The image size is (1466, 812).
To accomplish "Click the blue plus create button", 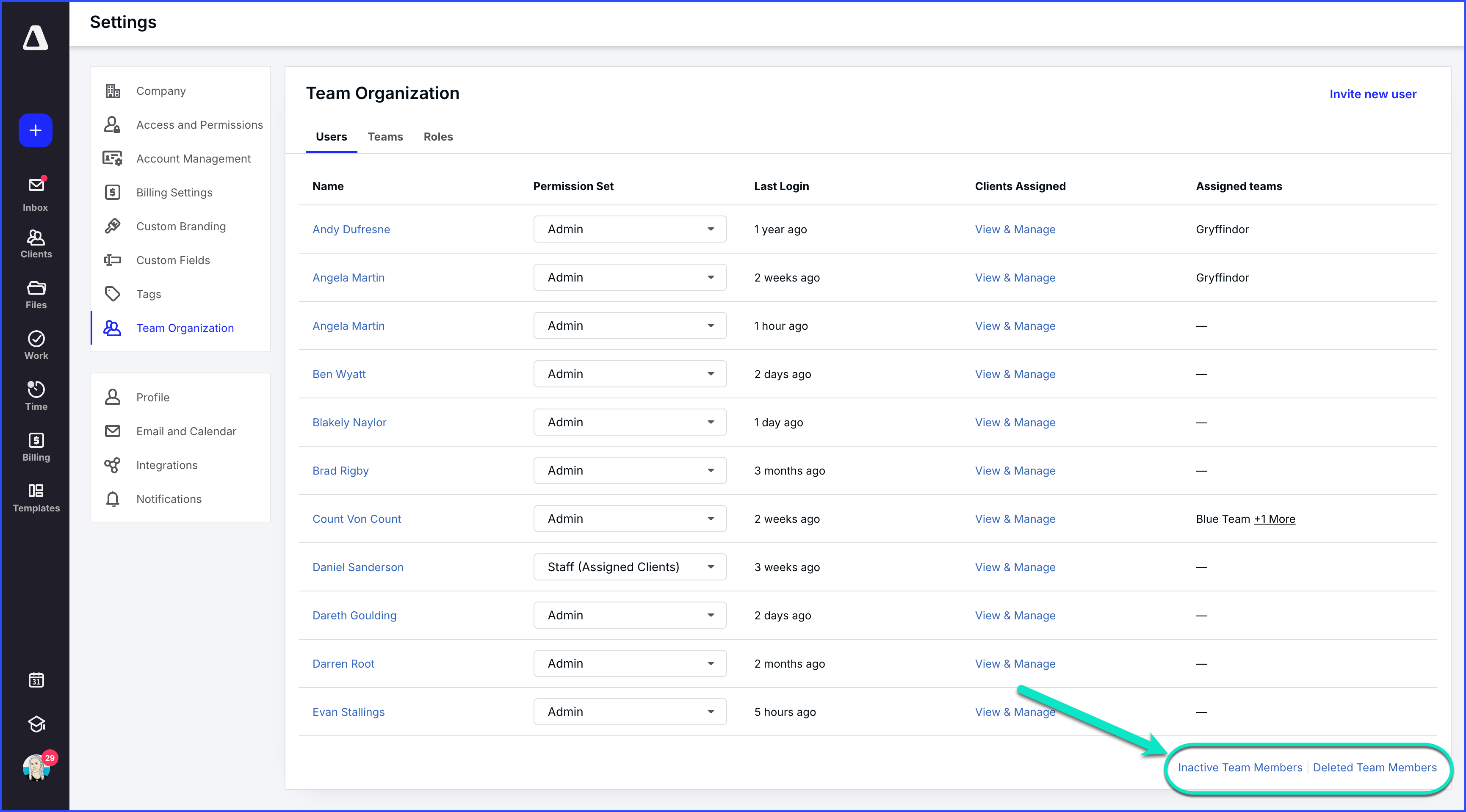I will click(x=35, y=130).
